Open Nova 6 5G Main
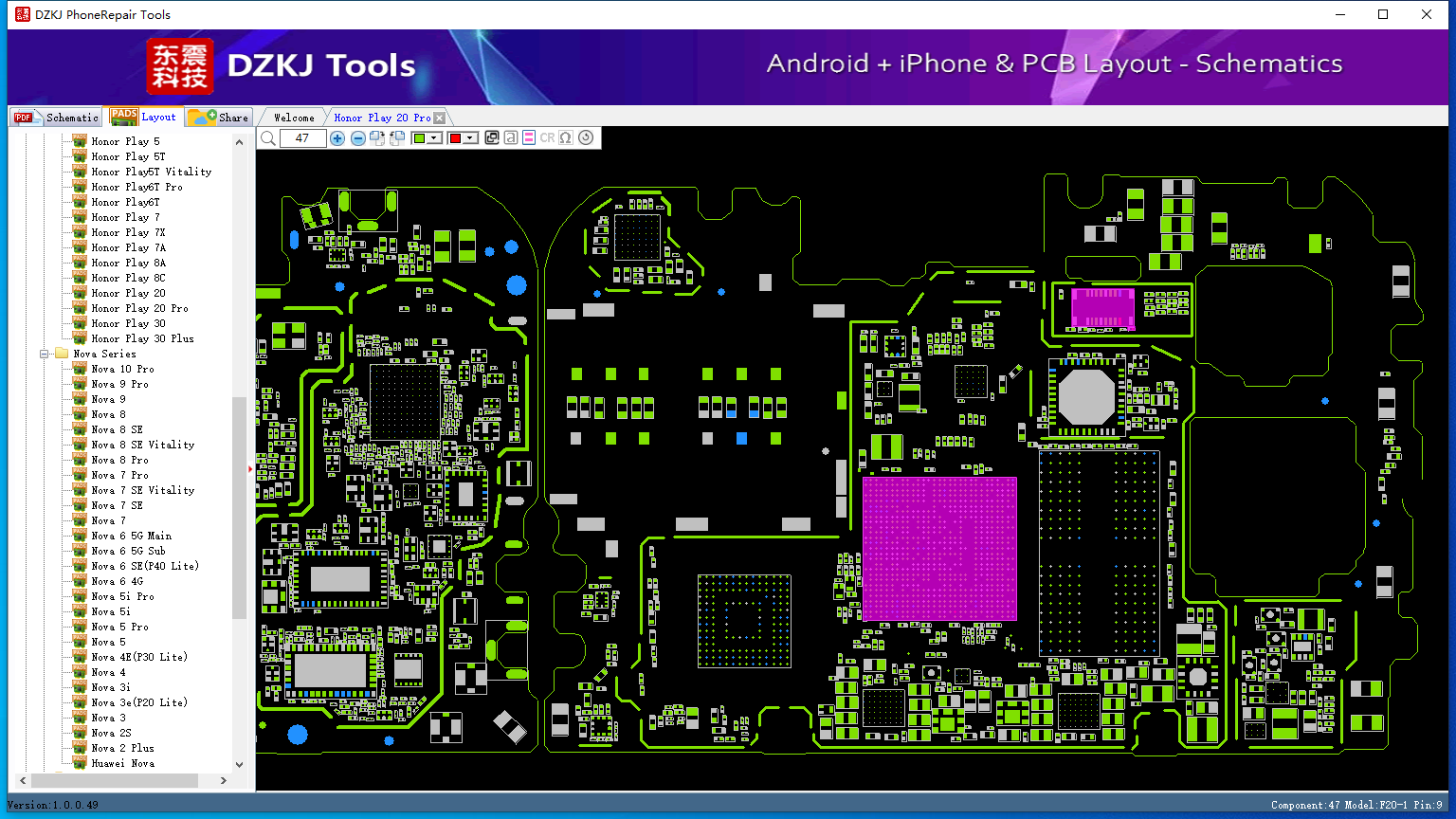This screenshot has height=819, width=1456. coord(131,536)
